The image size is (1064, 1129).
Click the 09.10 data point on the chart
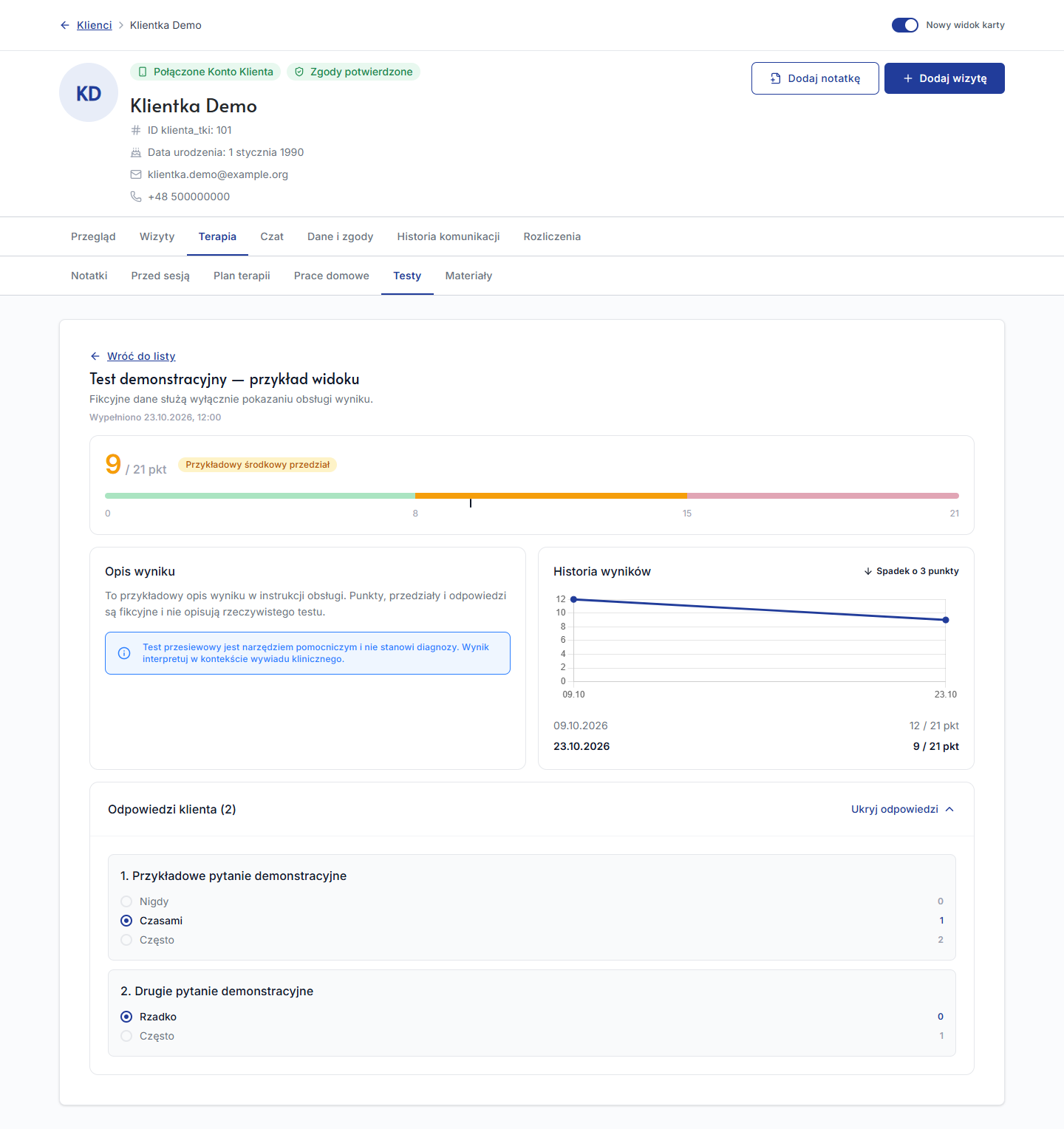click(573, 599)
